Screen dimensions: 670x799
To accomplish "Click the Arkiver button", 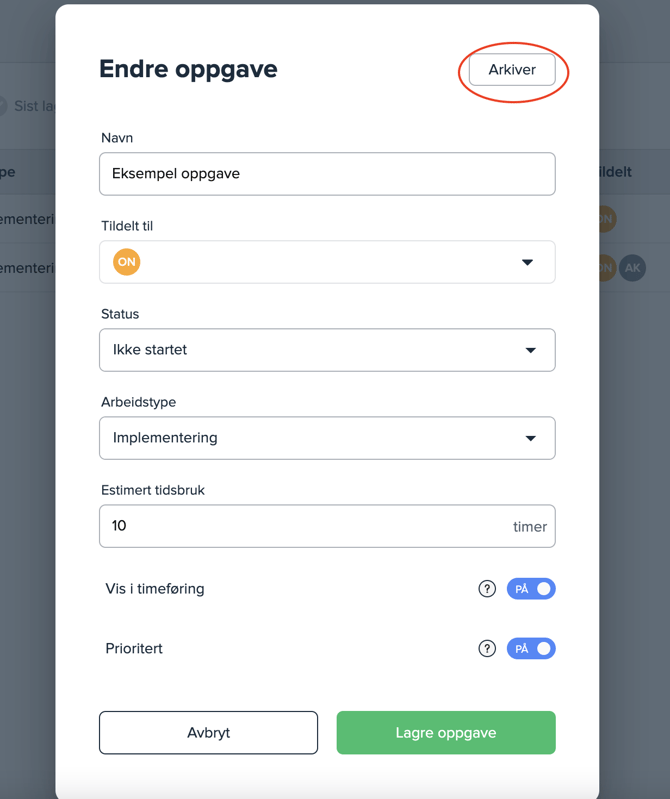I will pos(512,70).
